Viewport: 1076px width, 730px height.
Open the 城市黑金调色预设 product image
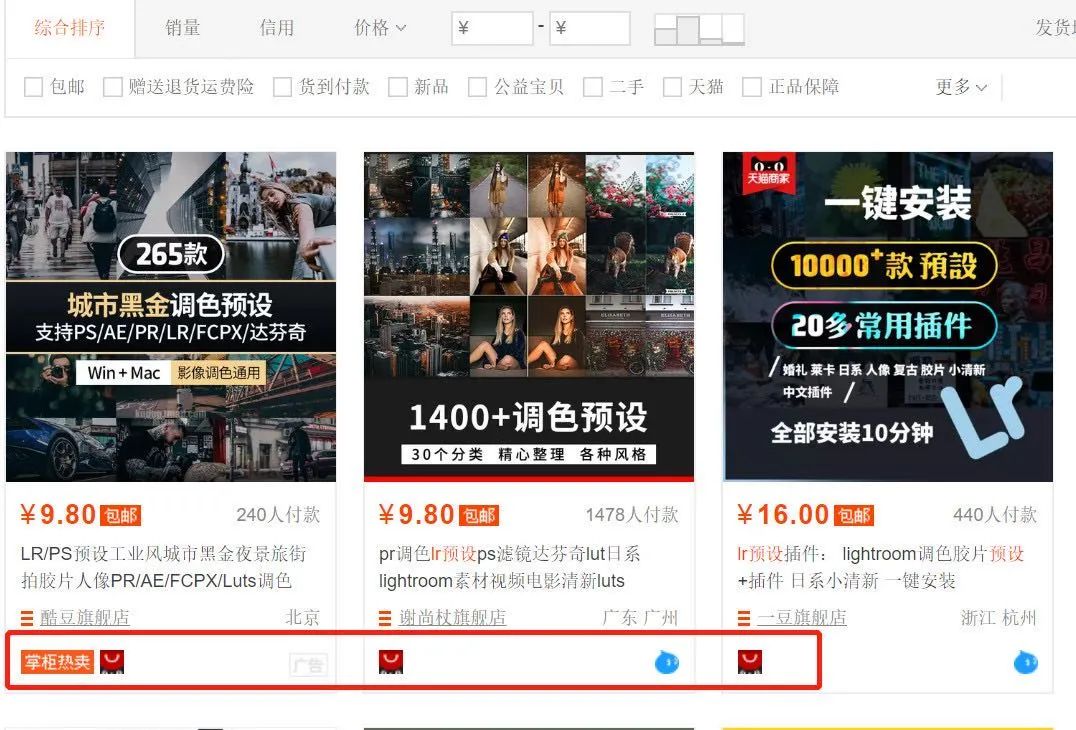click(x=171, y=317)
